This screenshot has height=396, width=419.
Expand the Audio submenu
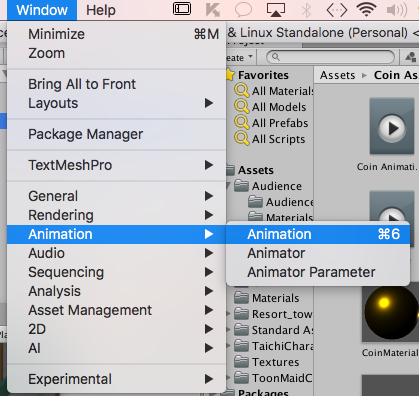(117, 253)
